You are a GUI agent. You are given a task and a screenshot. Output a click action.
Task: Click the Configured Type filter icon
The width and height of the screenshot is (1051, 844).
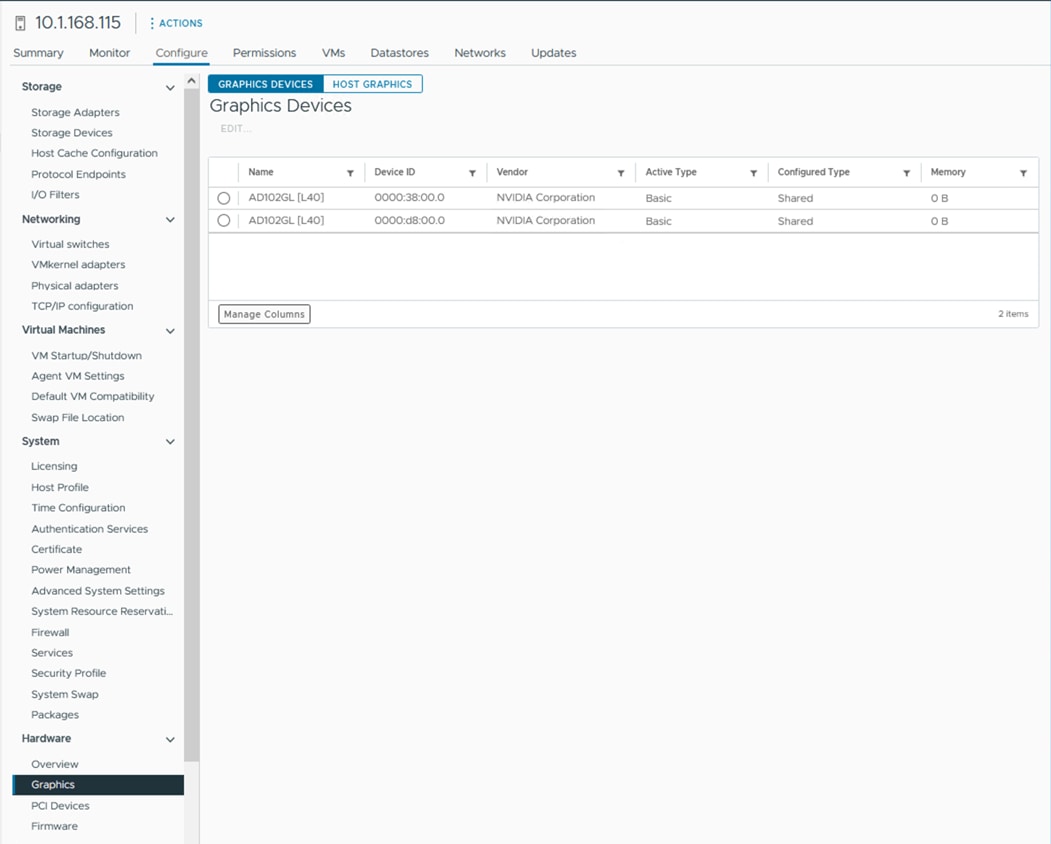906,173
